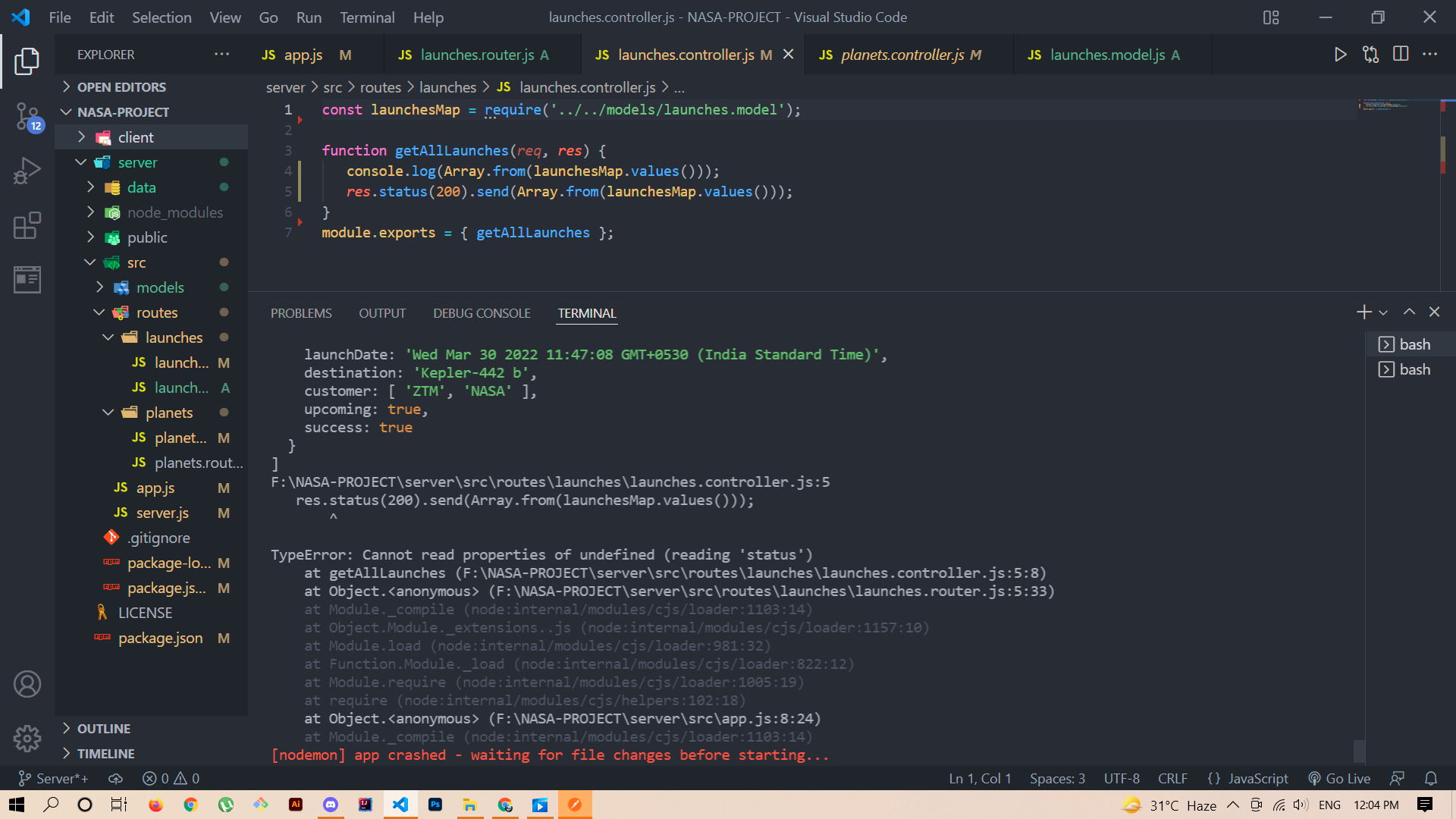The width and height of the screenshot is (1456, 819).
Task: Open Discord from the taskbar
Action: coord(331,805)
